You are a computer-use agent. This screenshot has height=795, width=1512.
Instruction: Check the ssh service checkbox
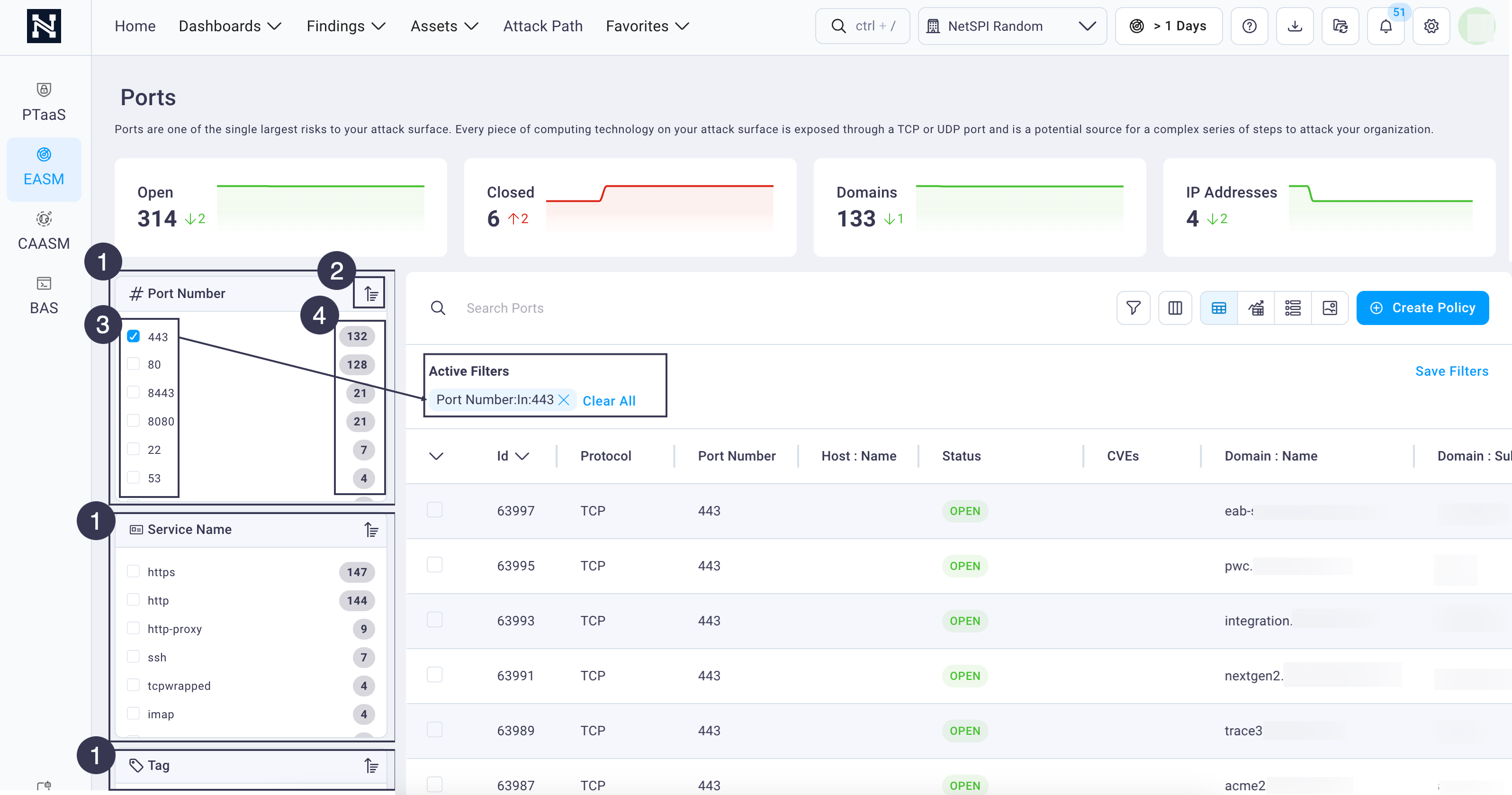click(134, 657)
